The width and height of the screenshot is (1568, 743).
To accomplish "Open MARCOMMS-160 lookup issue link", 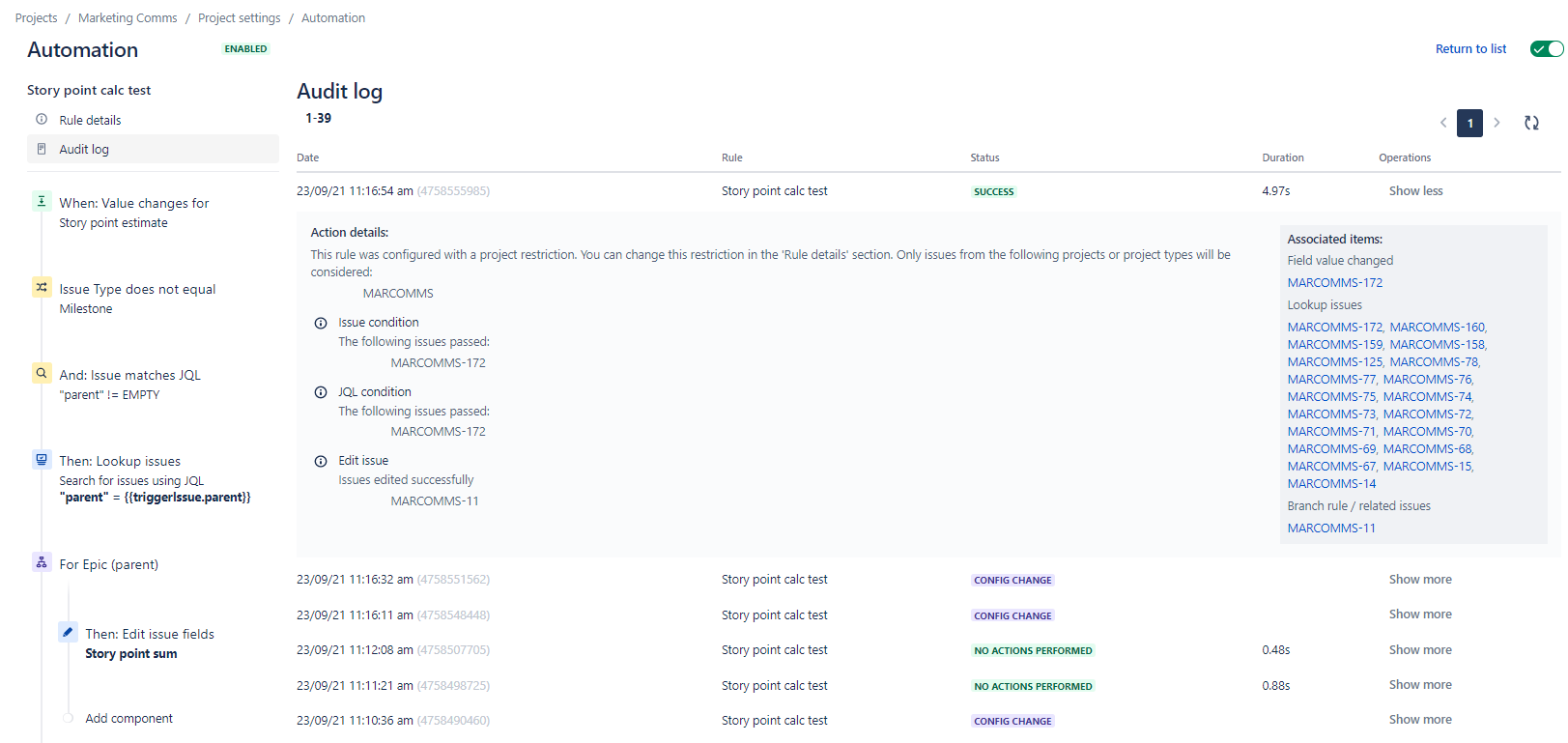I will point(1438,328).
